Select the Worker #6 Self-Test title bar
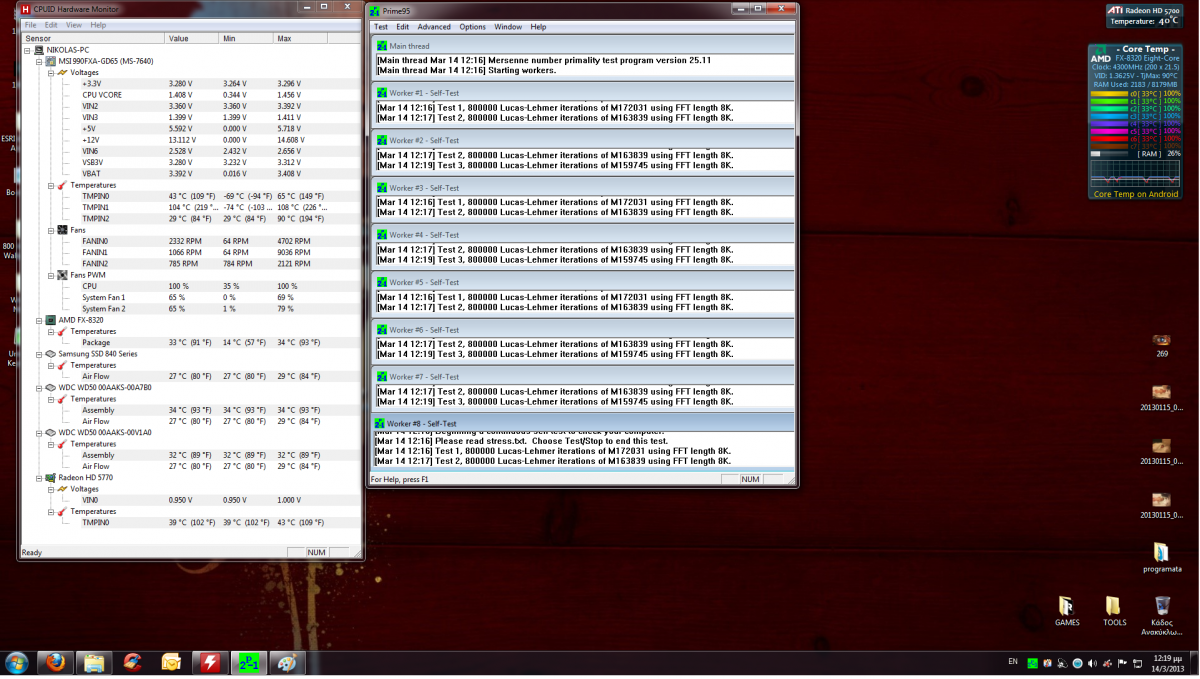The width and height of the screenshot is (1200, 679). 583,330
